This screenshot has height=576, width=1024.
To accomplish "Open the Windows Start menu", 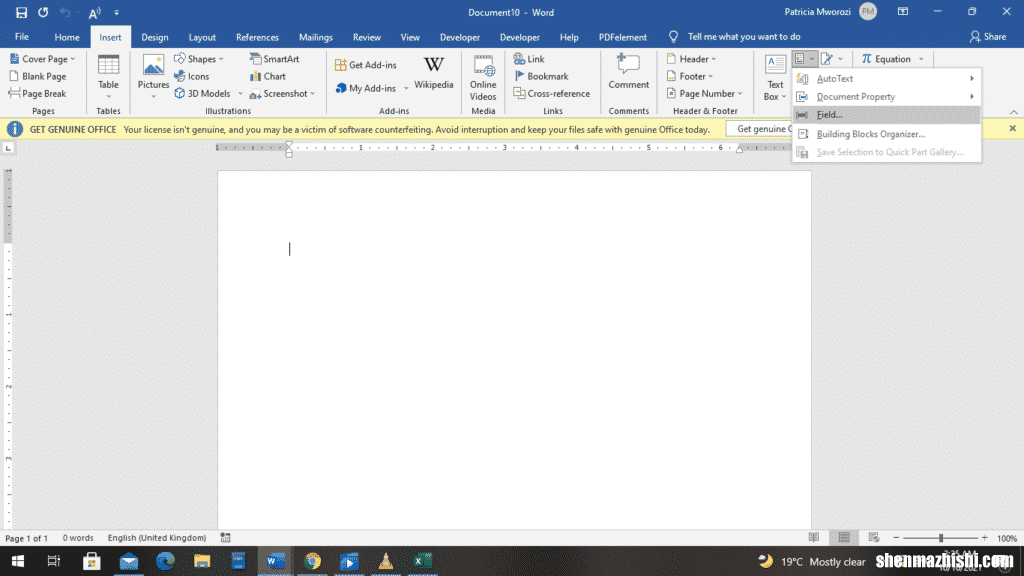I will pos(18,561).
